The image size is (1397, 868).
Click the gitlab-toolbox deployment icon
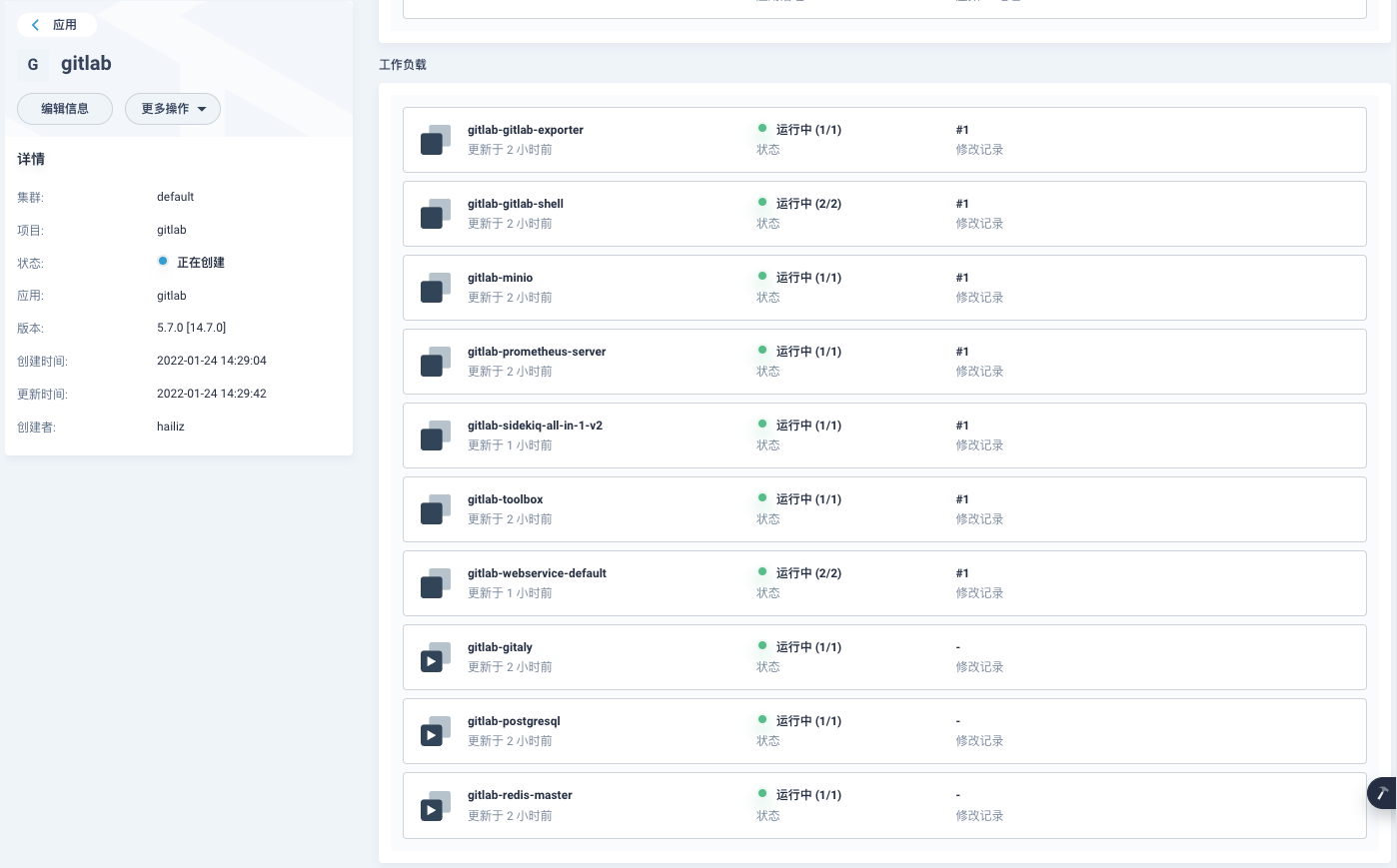point(436,509)
